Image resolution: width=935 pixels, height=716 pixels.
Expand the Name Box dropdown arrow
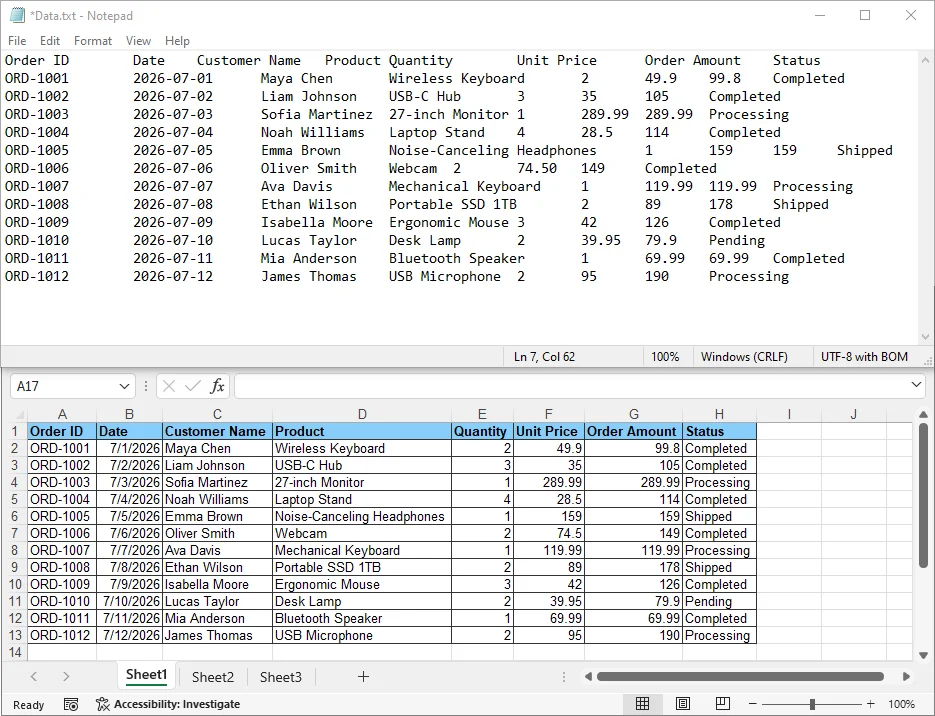coord(124,386)
